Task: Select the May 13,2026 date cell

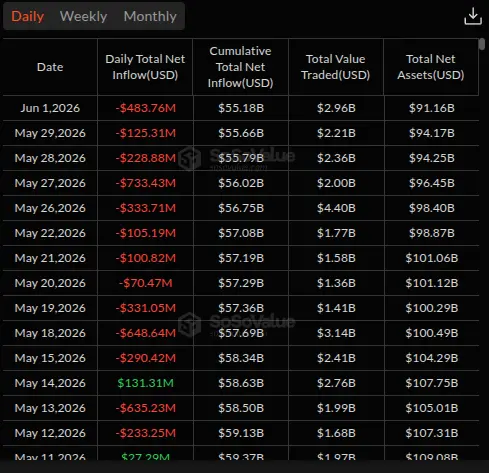Action: click(x=50, y=408)
